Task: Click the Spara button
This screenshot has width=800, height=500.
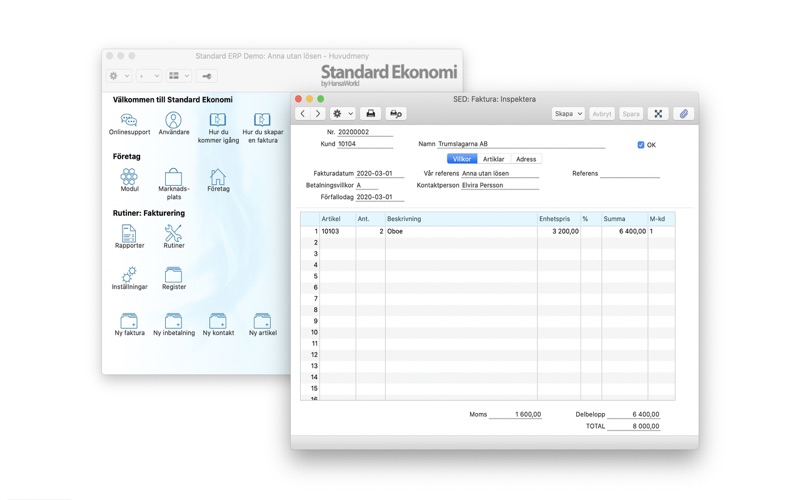Action: click(x=631, y=114)
